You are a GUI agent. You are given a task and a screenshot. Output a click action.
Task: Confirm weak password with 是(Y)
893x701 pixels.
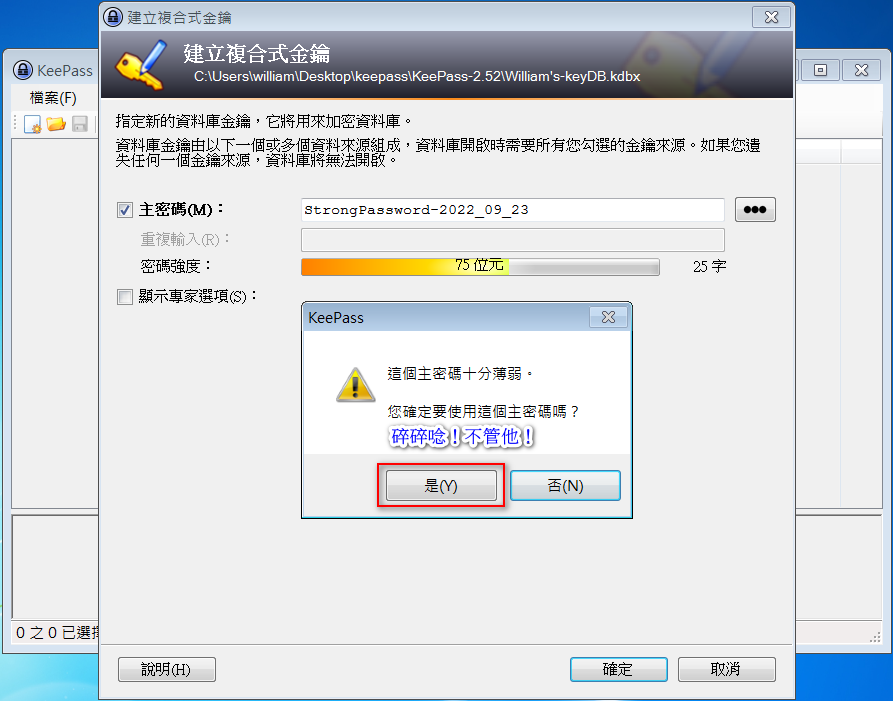tap(441, 486)
